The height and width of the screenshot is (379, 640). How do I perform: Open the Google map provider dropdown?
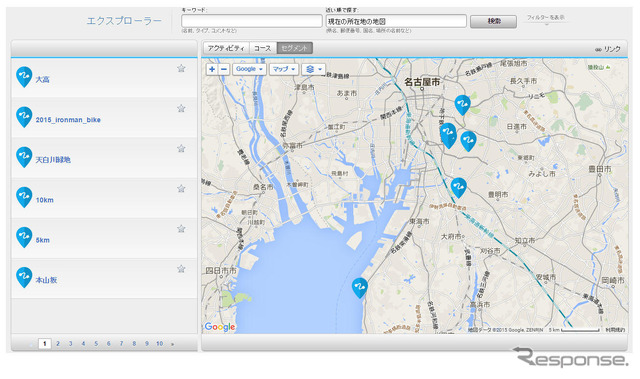[249, 69]
